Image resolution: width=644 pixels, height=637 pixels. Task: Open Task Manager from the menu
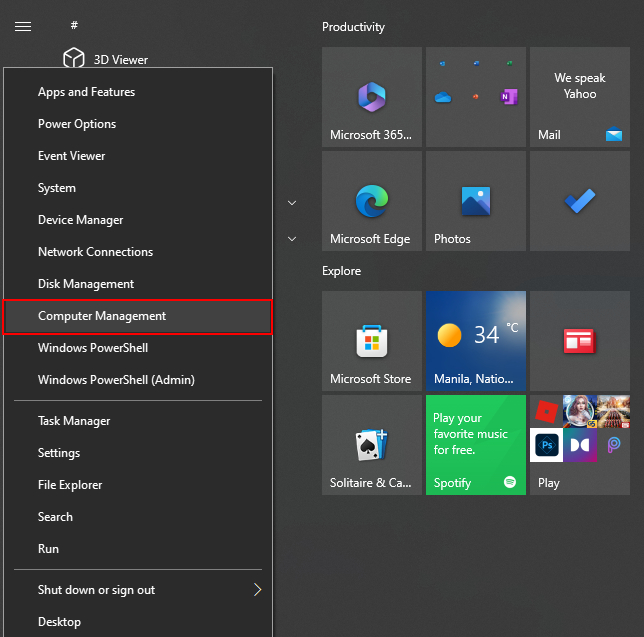[x=138, y=421]
